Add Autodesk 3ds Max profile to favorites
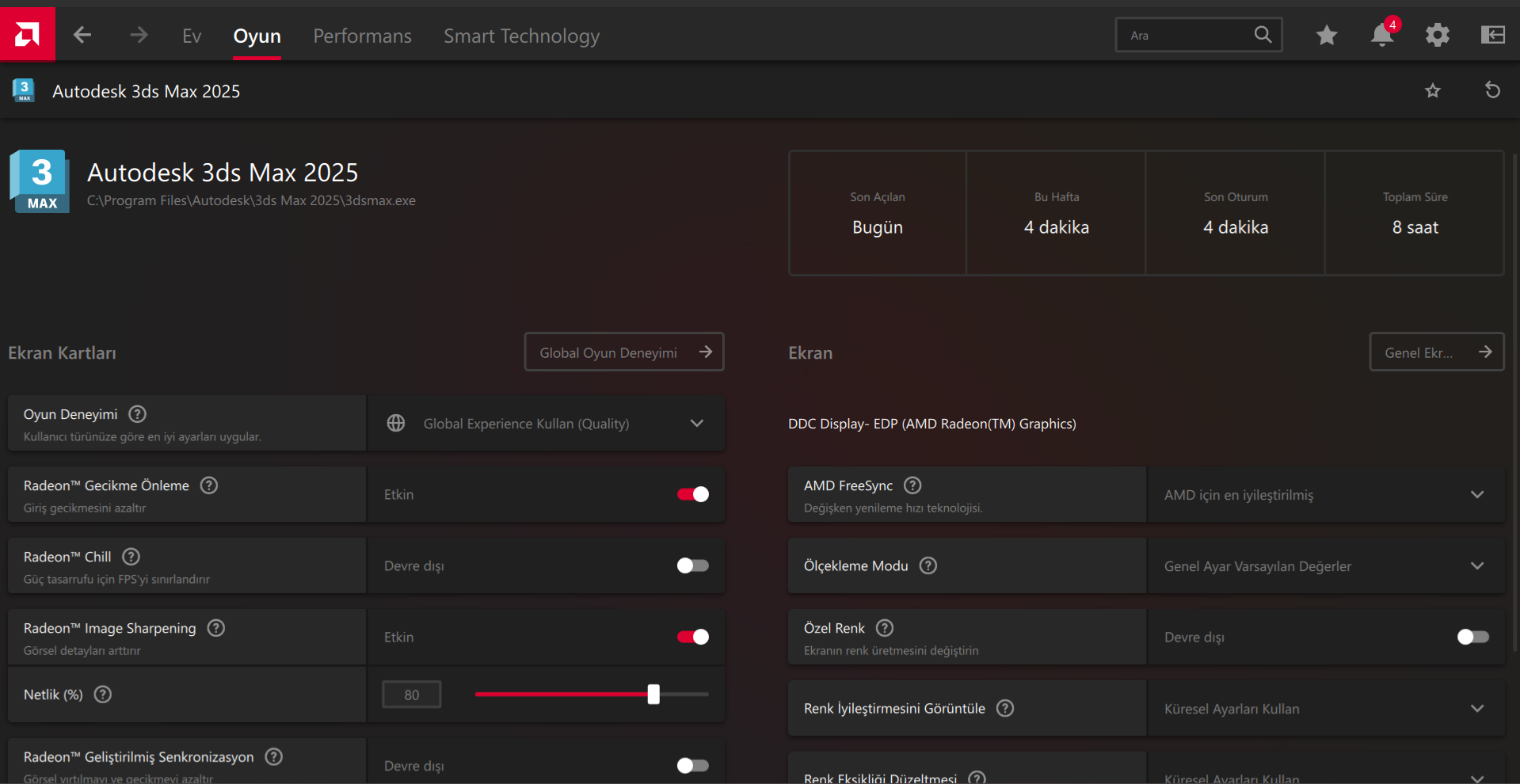Screen dimensions: 1520x784 point(1433,90)
